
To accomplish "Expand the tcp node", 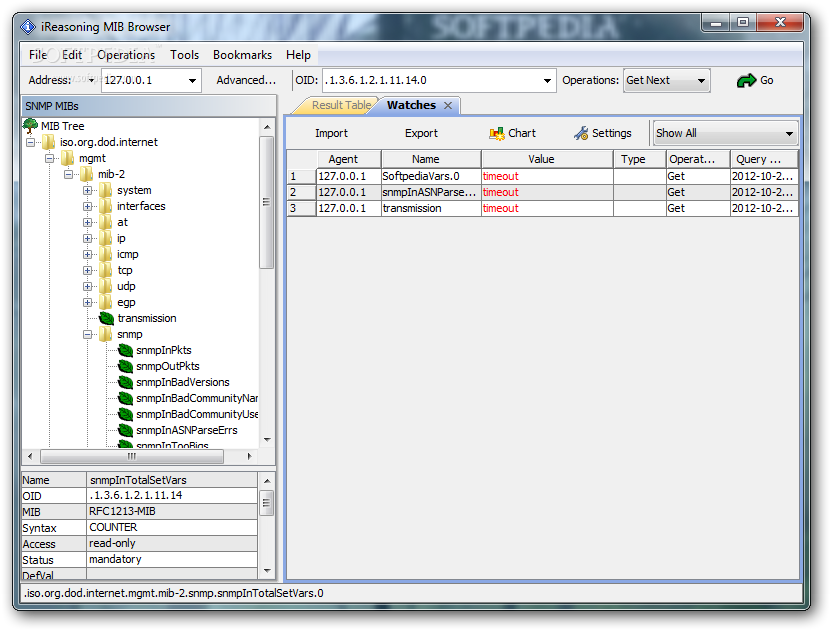I will (87, 270).
